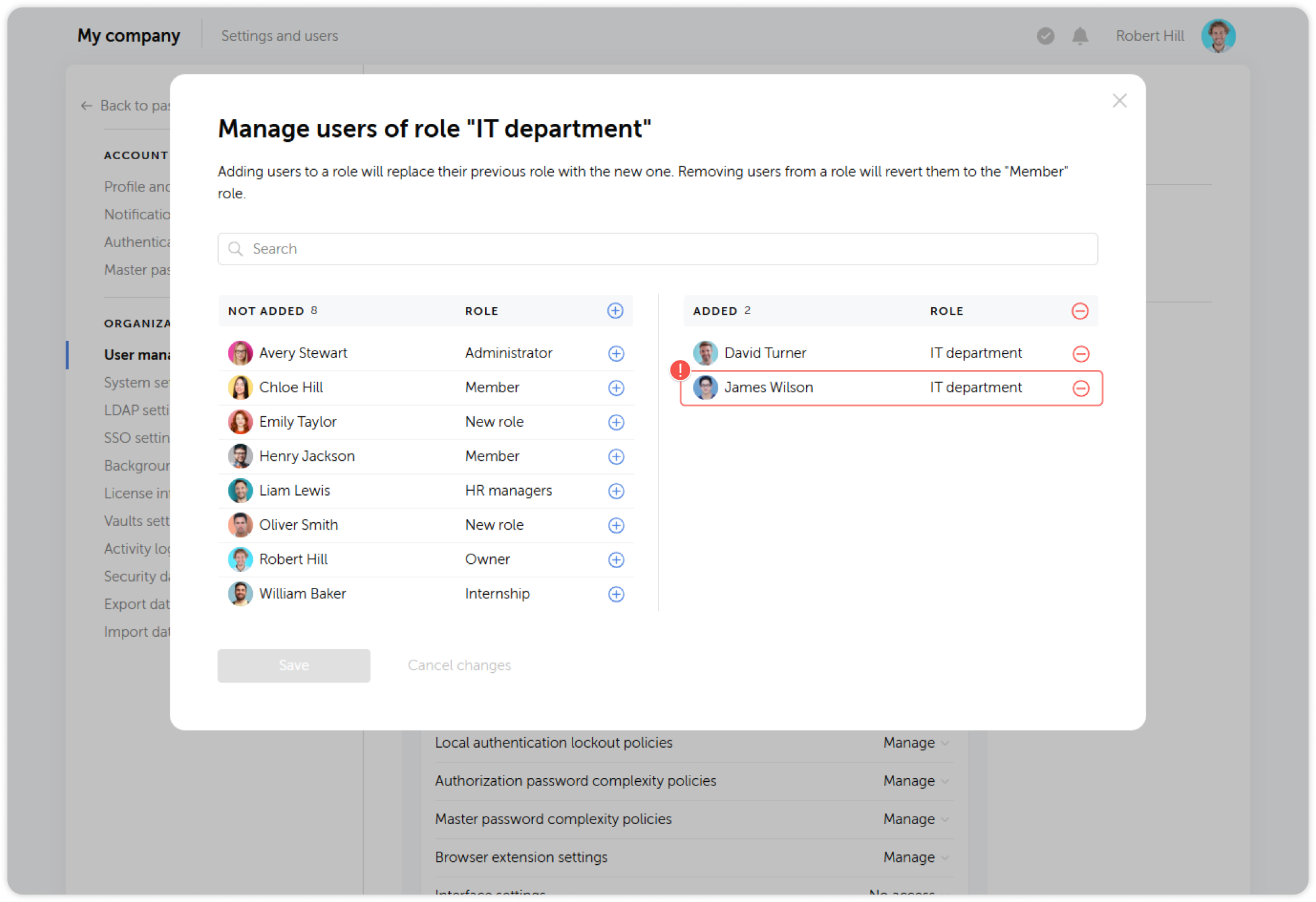Click the checkmark status icon in the header

(x=1045, y=36)
